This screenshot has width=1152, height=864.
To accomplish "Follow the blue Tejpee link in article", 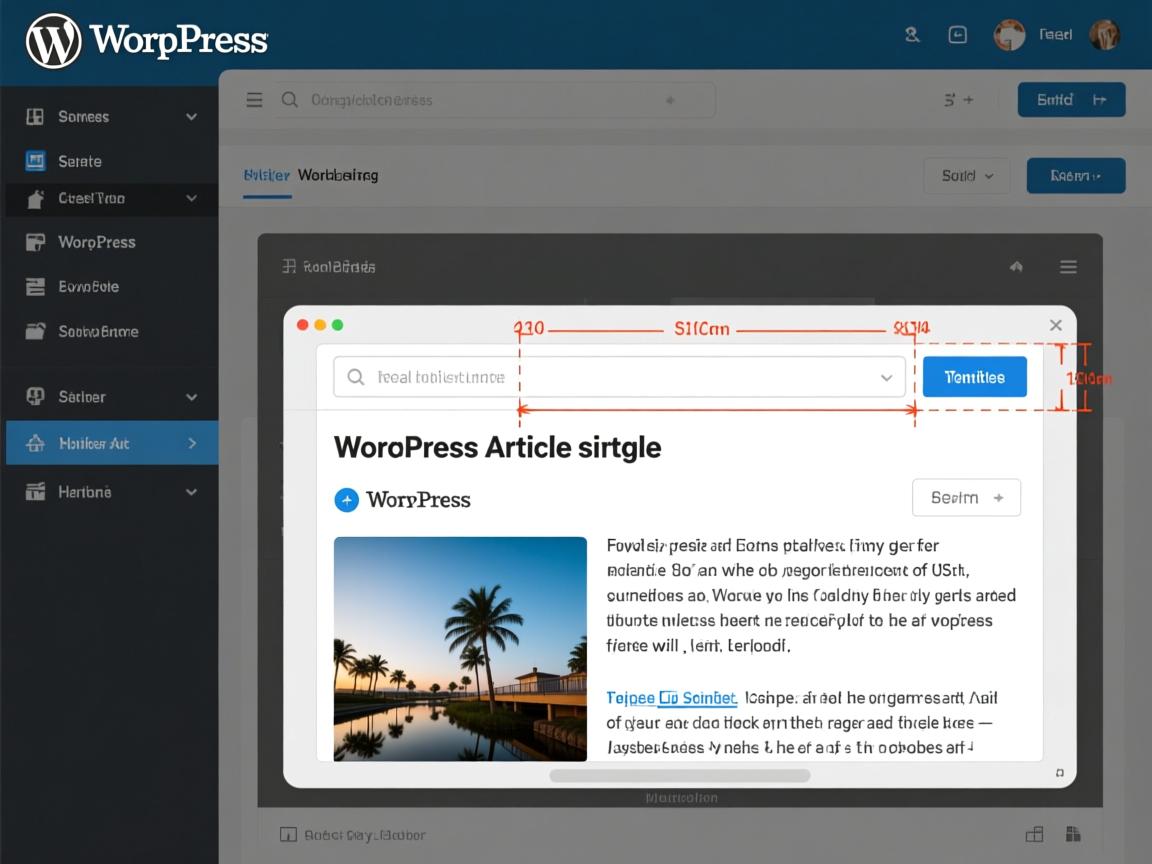I will click(671, 698).
